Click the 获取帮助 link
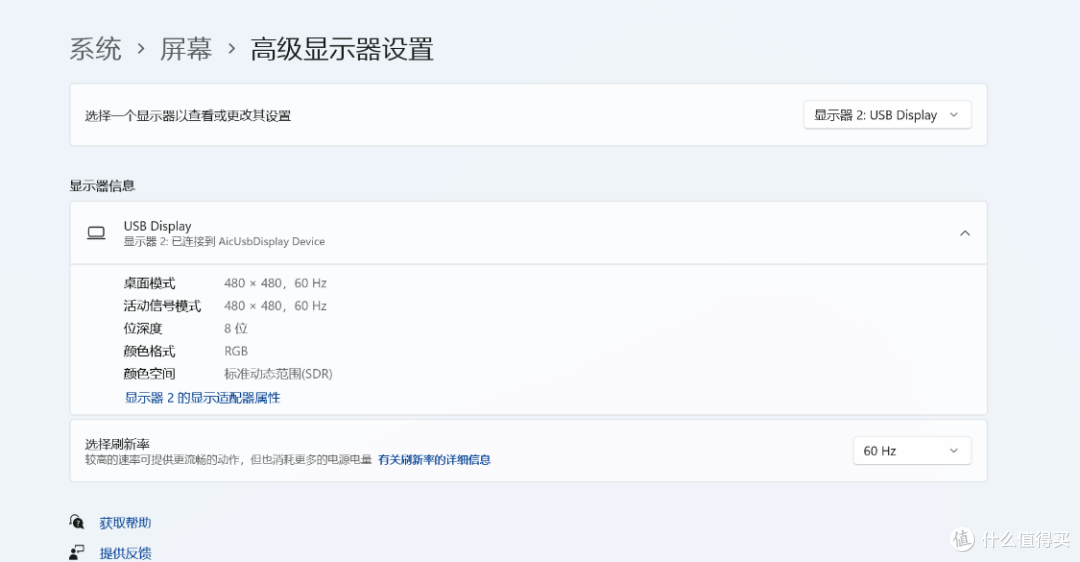Image resolution: width=1080 pixels, height=562 pixels. click(125, 523)
